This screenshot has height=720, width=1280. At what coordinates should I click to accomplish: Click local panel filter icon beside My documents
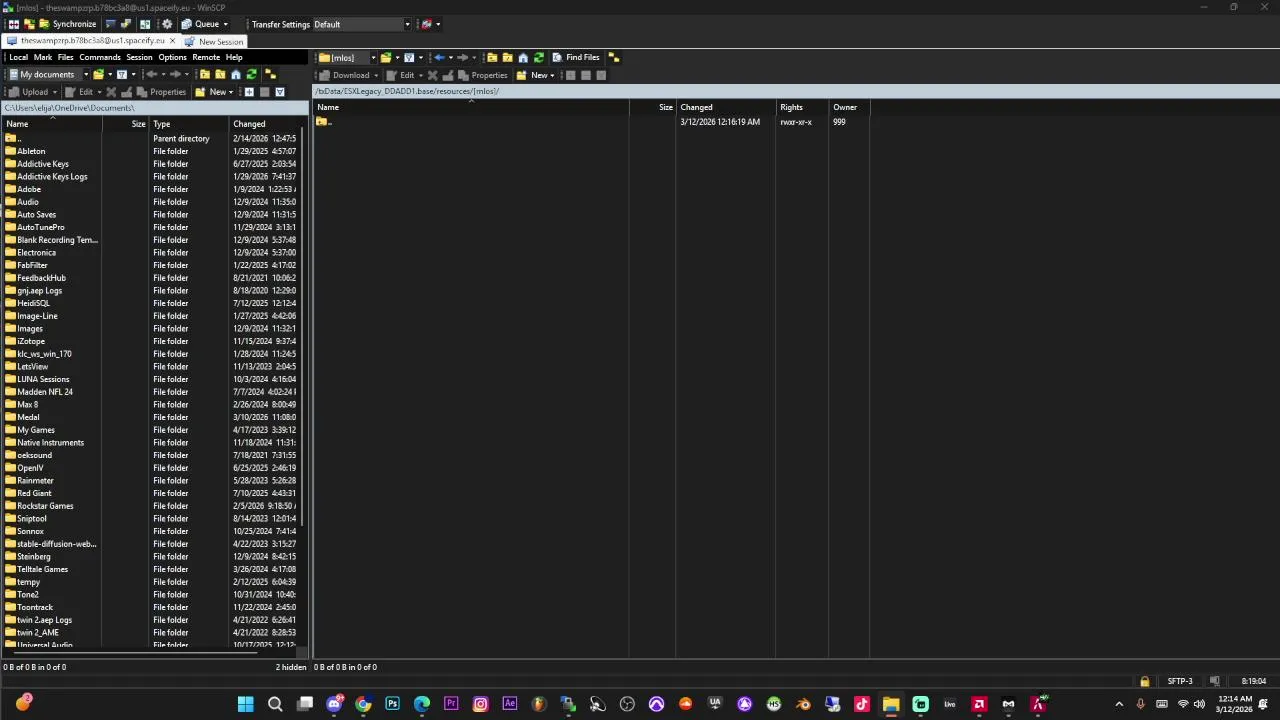(x=122, y=75)
